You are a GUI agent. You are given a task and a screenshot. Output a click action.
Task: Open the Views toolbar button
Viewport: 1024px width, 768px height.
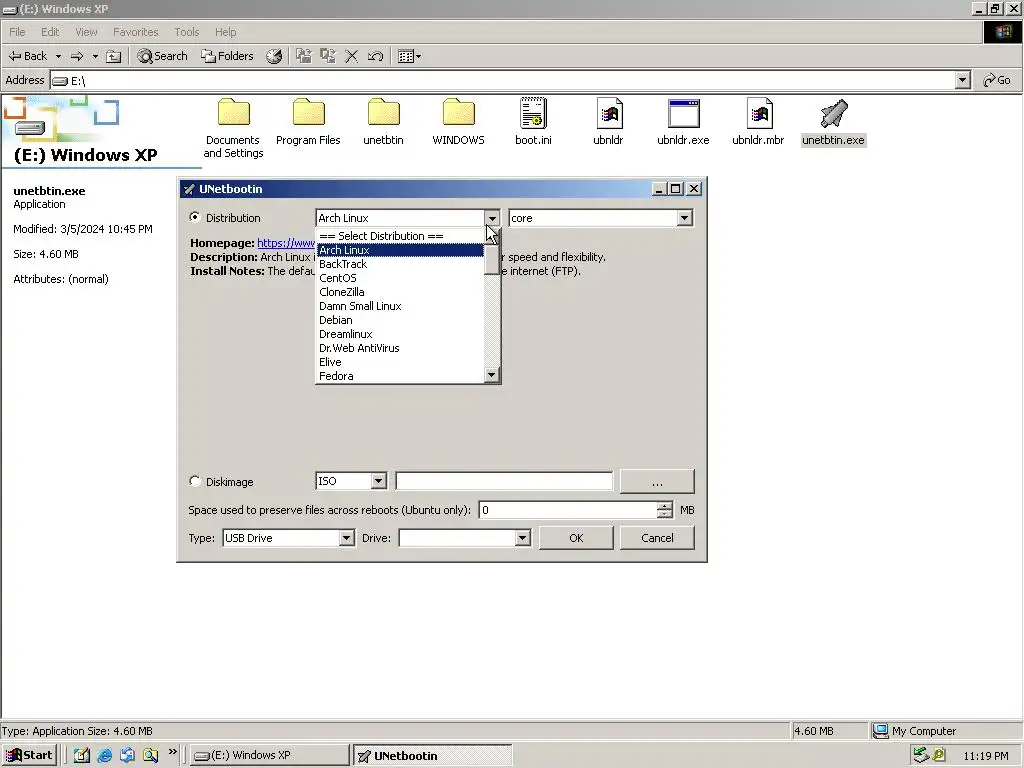(409, 56)
